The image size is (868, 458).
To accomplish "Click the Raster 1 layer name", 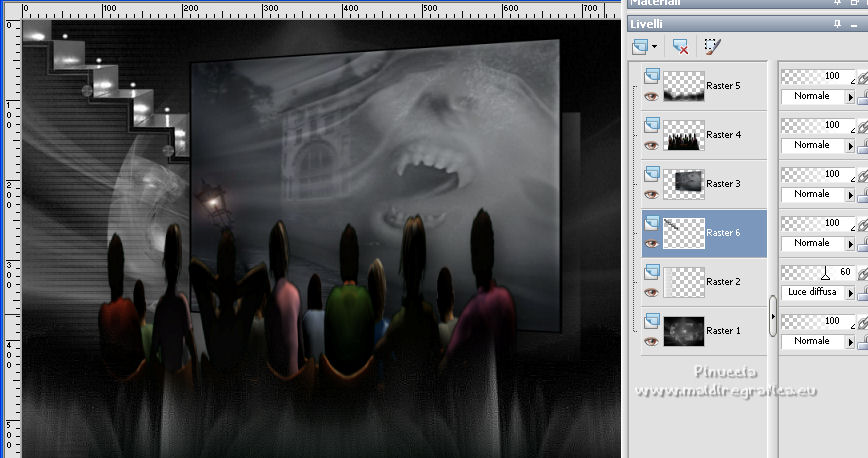I will (723, 331).
